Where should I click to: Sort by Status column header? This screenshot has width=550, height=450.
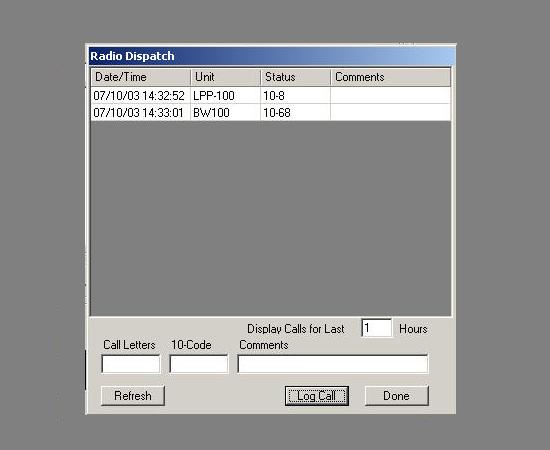296,77
